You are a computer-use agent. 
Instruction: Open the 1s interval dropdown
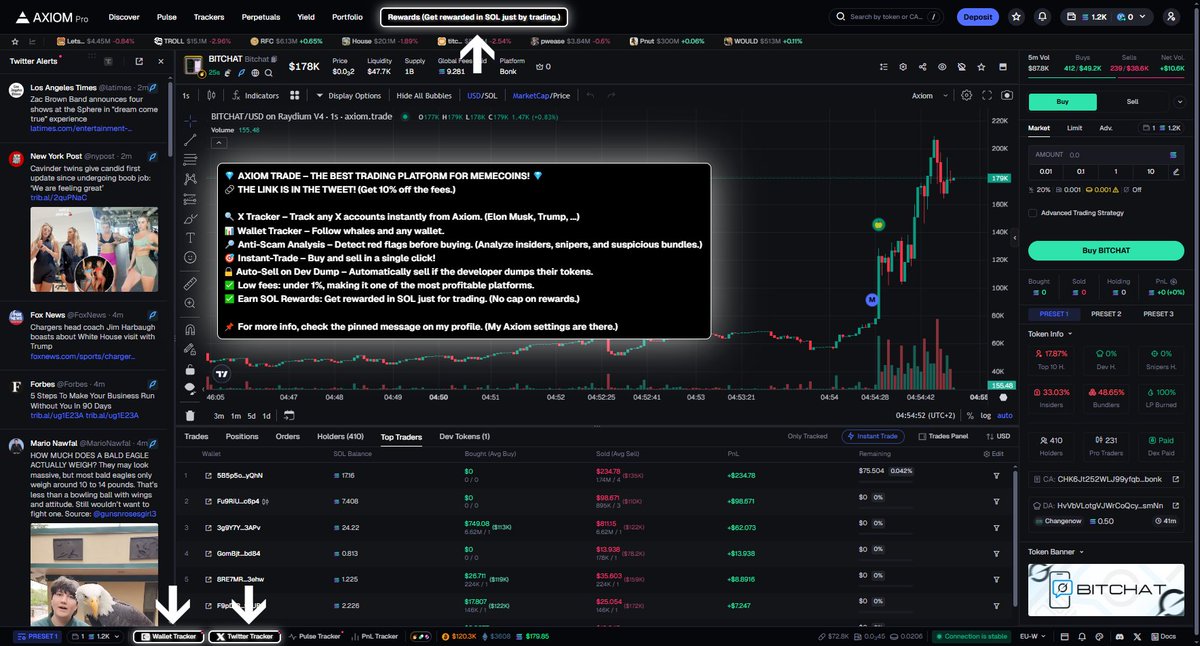[186, 96]
